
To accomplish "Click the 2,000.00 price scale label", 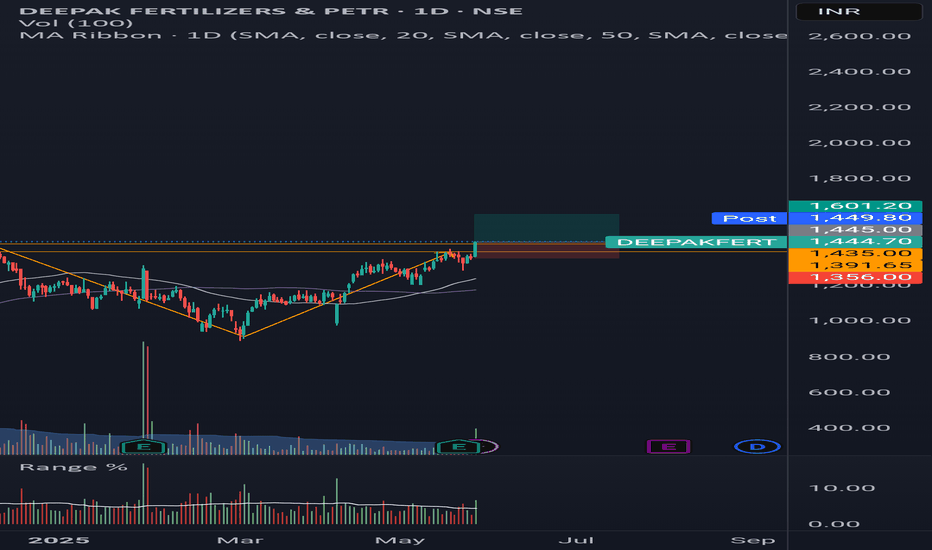I will (859, 143).
